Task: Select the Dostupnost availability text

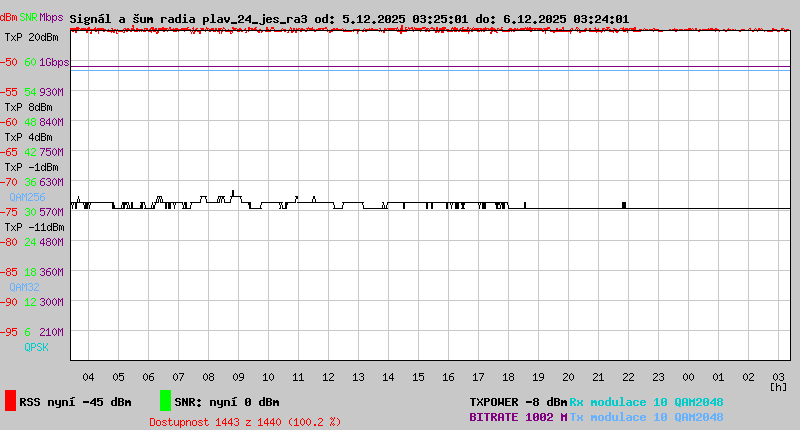Action: [244, 422]
